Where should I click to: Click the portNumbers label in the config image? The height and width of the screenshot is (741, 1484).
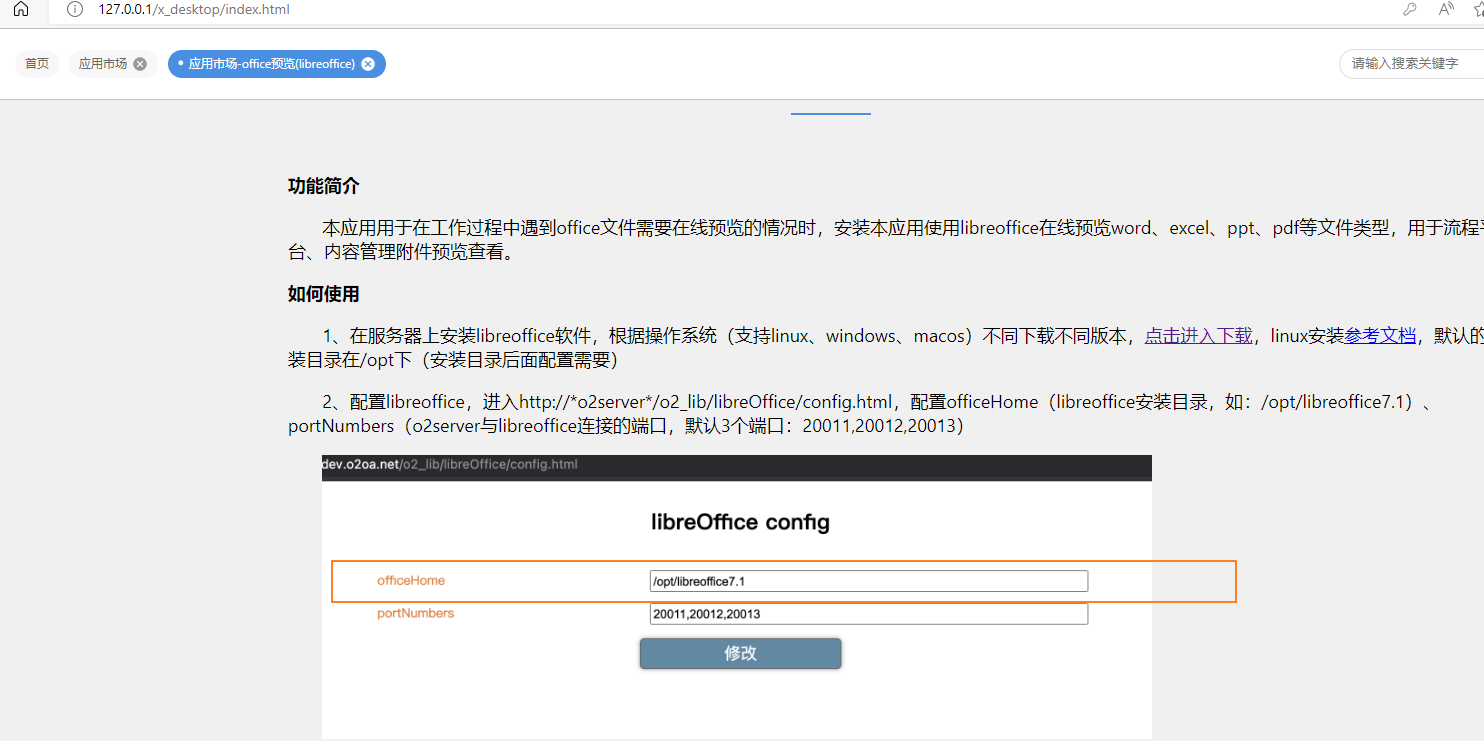(415, 613)
